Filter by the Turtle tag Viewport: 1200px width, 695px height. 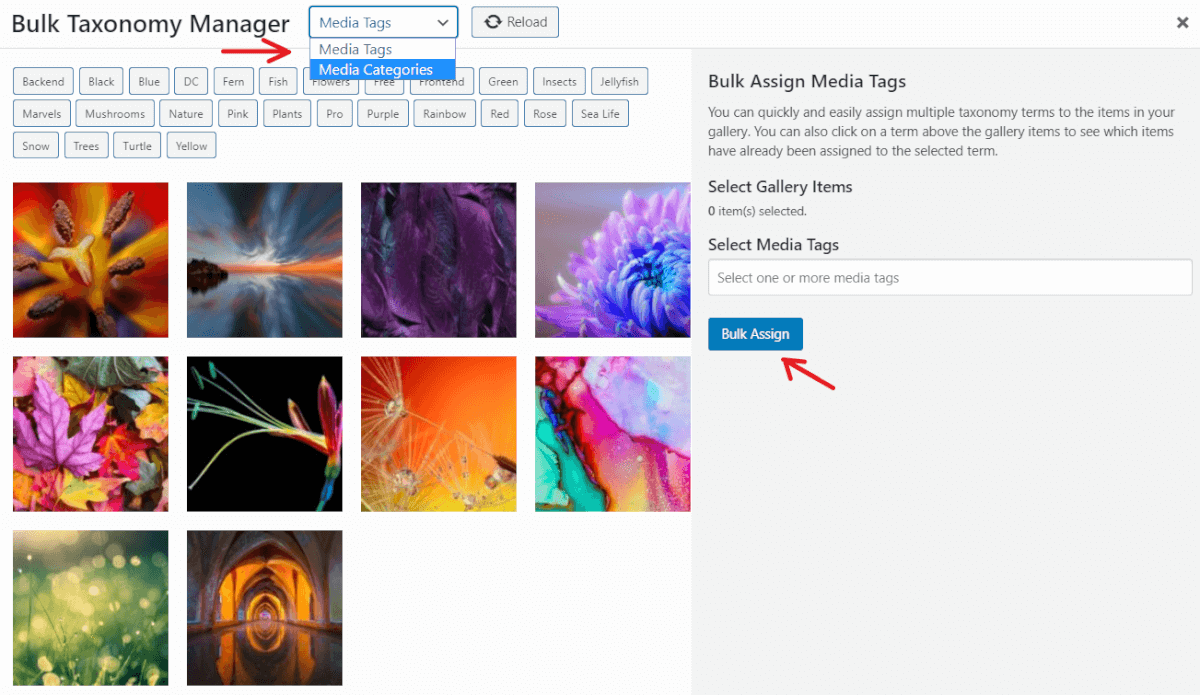click(137, 146)
